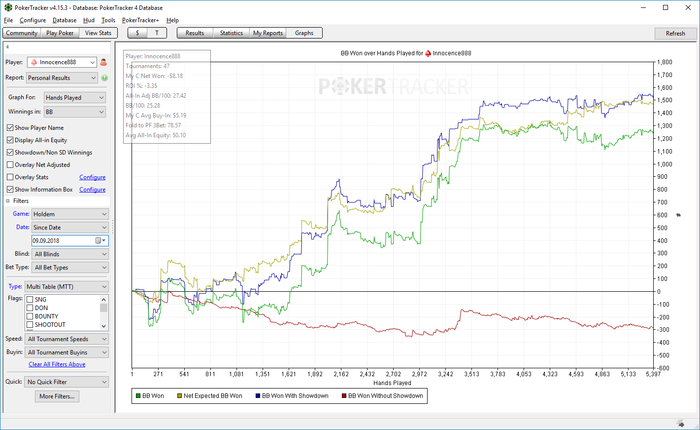Open the Database menu
This screenshot has height=430, width=700.
(x=64, y=20)
